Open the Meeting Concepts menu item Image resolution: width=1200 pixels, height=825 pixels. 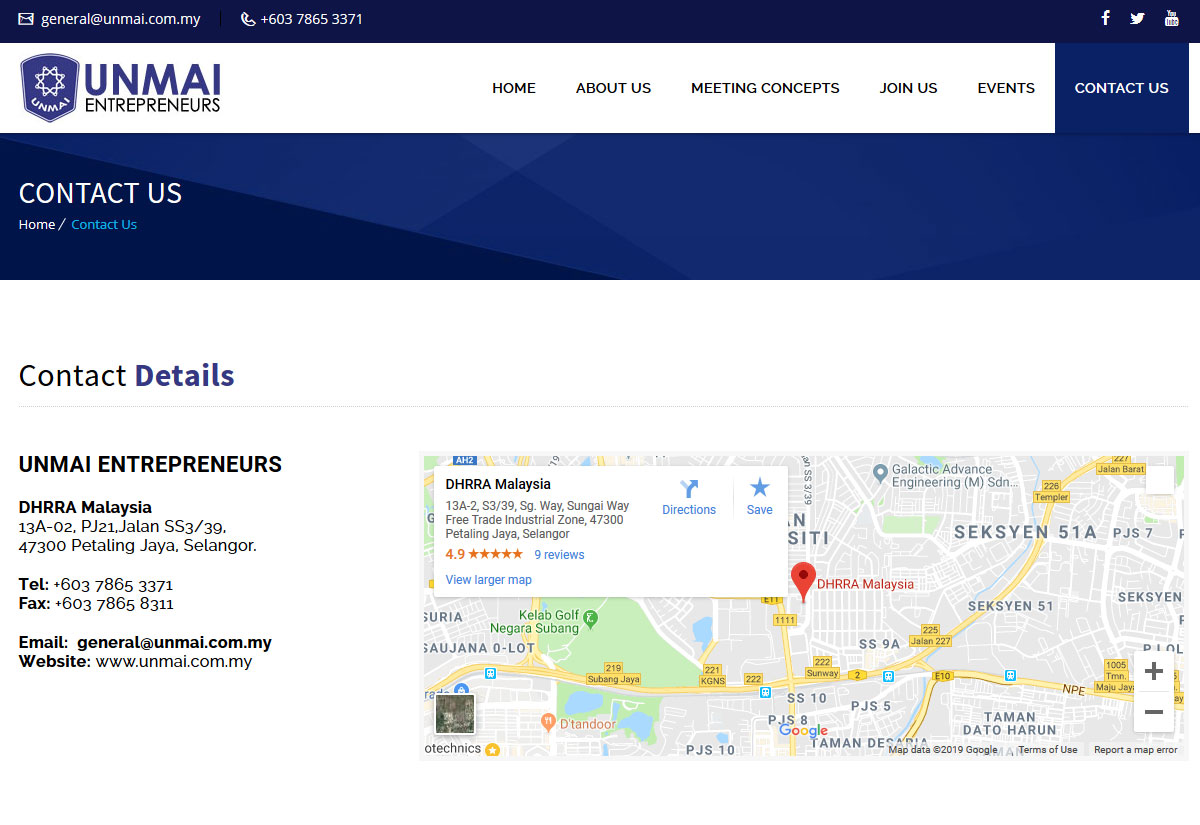coord(765,88)
